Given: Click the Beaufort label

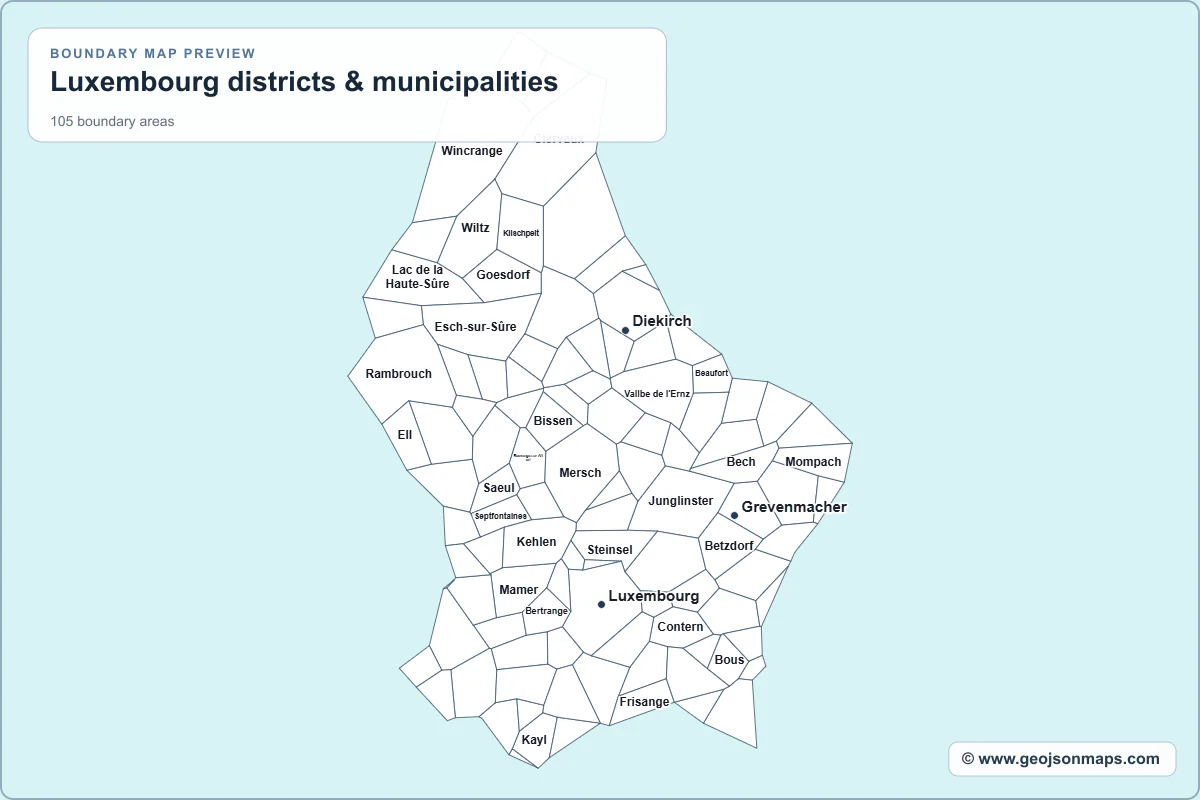Looking at the screenshot, I should [712, 373].
